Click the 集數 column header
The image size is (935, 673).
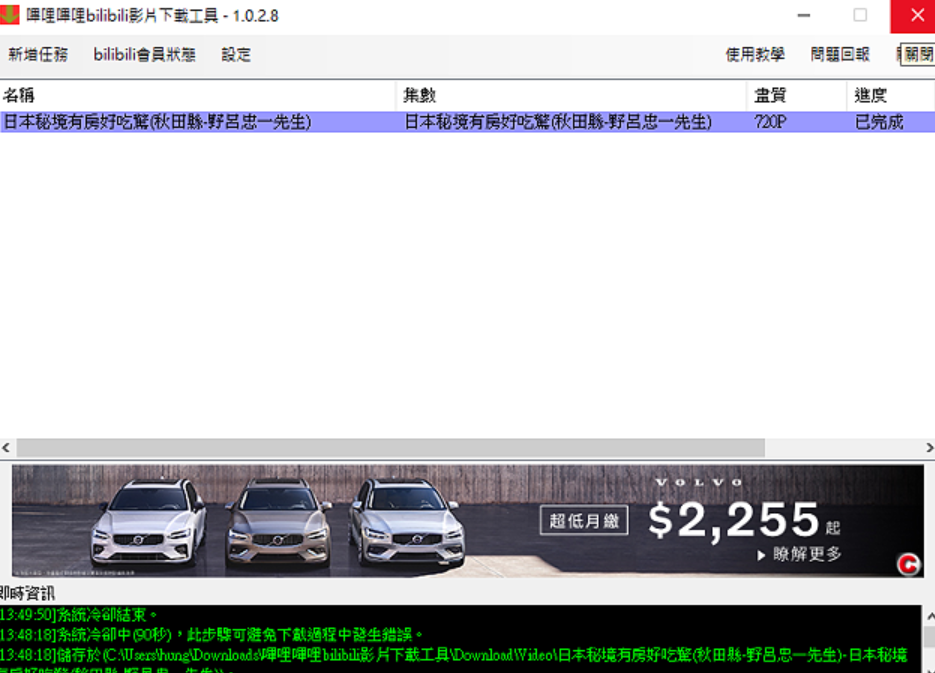coord(571,95)
